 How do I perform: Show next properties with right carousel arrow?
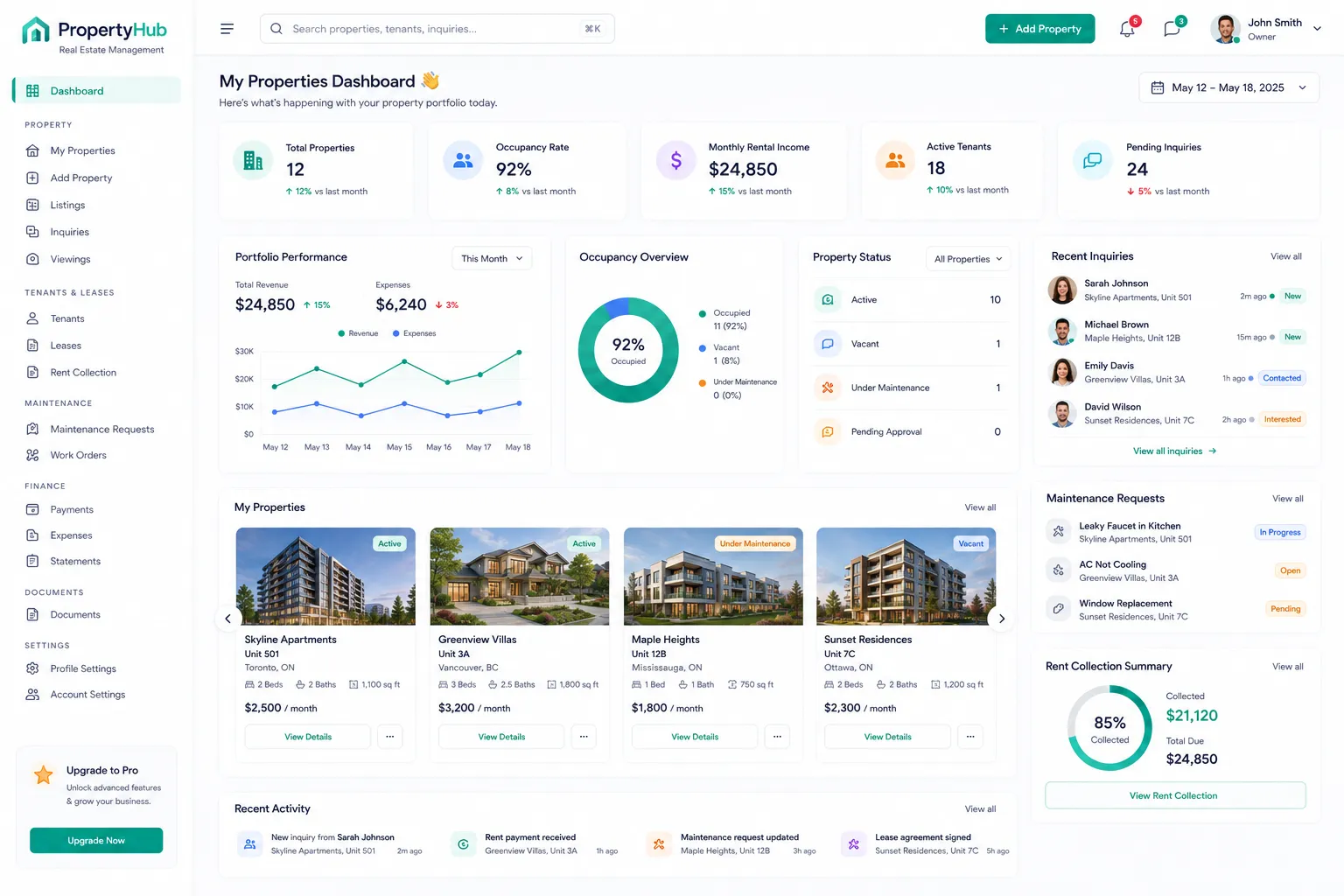click(1002, 619)
